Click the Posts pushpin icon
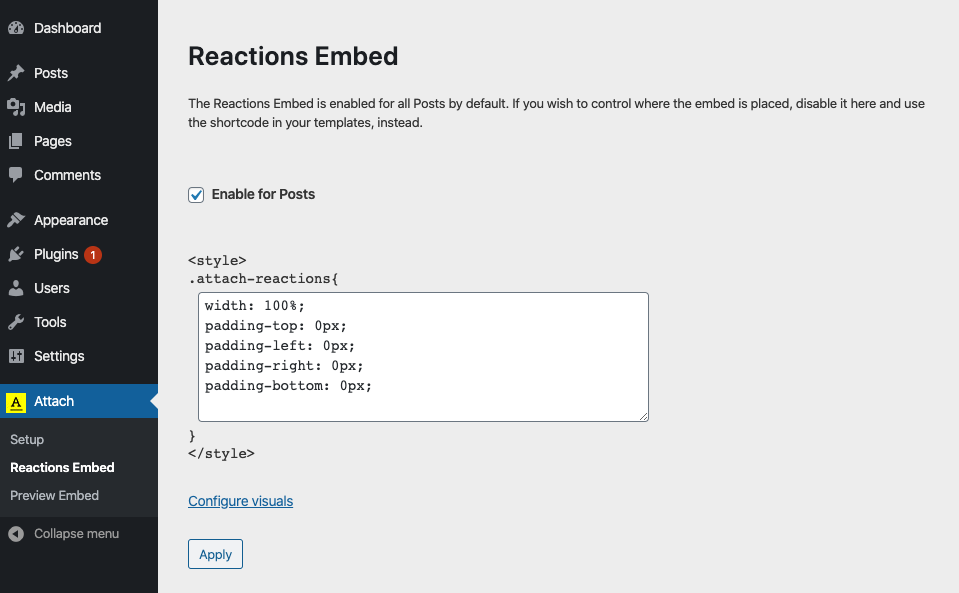The width and height of the screenshot is (959, 593). pos(16,73)
